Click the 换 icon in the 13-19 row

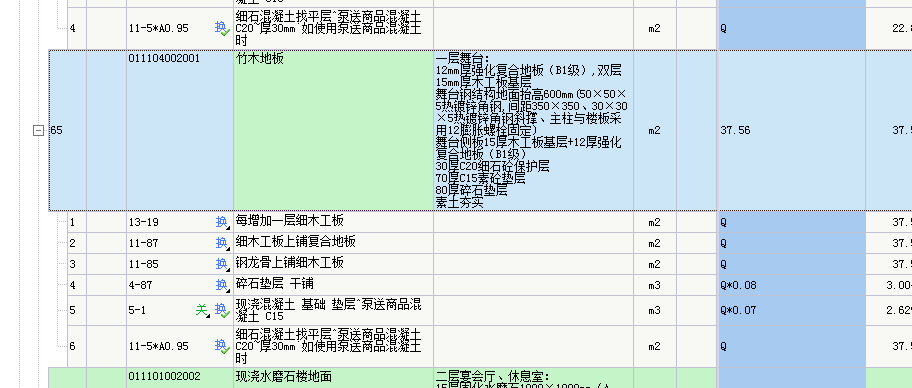pyautogui.click(x=222, y=222)
